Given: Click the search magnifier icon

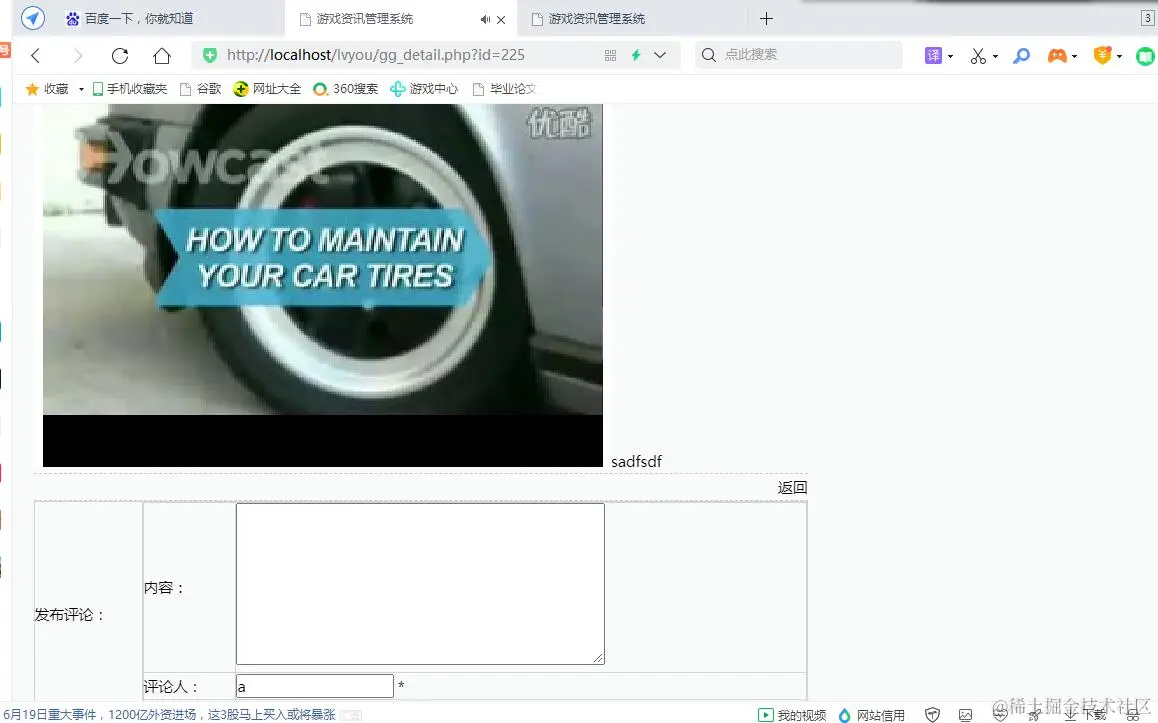Looking at the screenshot, I should point(708,55).
